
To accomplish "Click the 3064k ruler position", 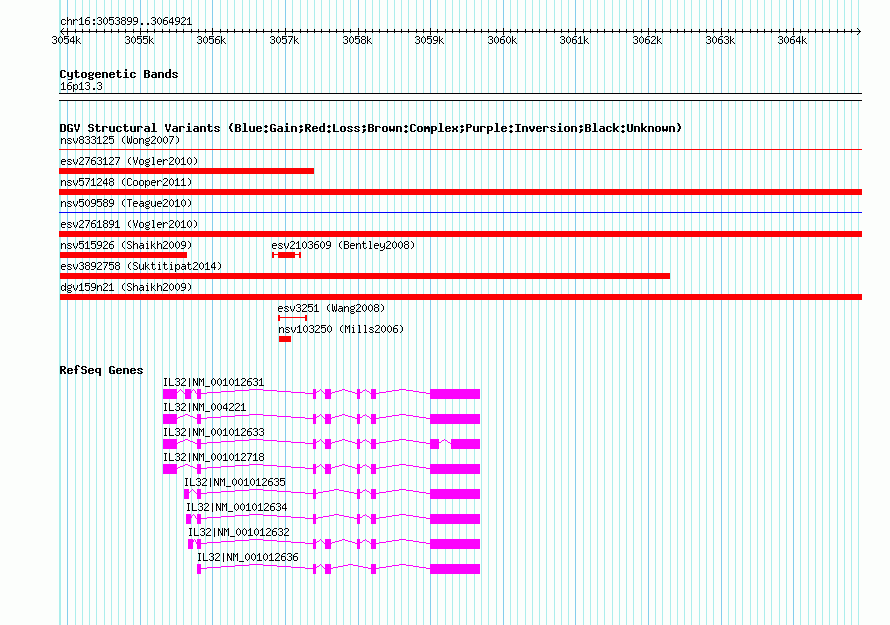I will (x=792, y=40).
